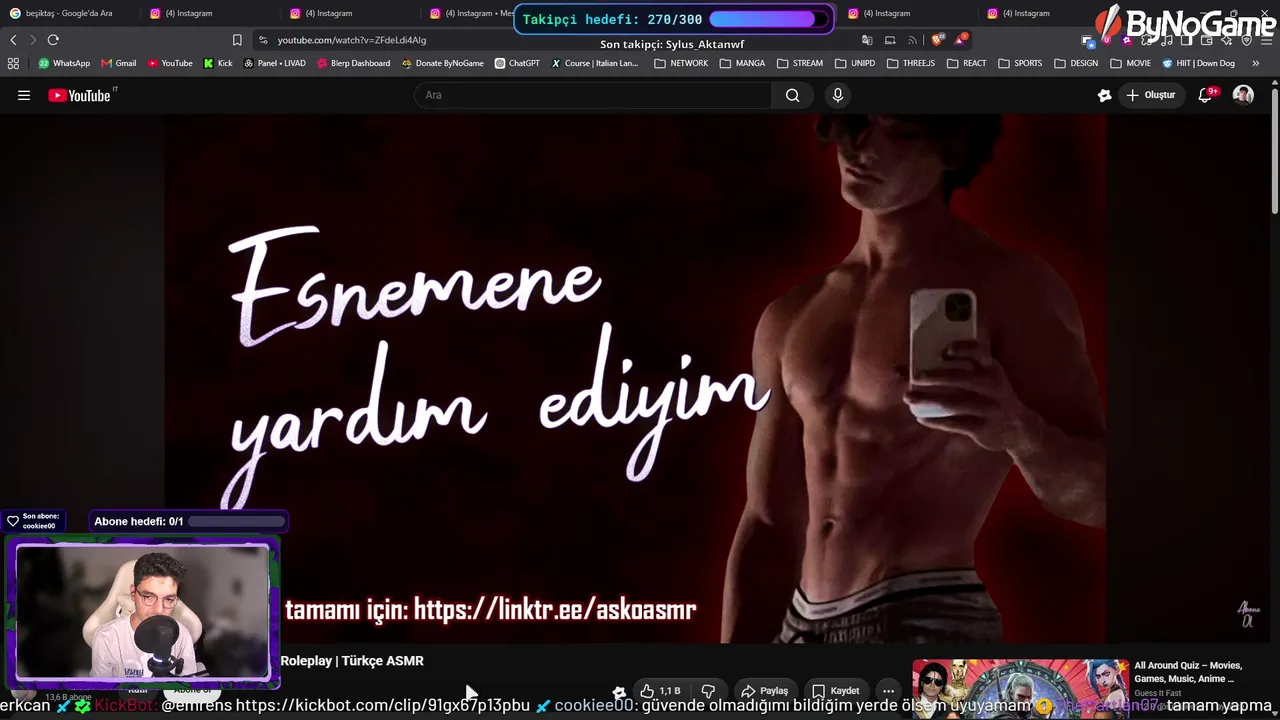The width and height of the screenshot is (1280, 720).
Task: Open the browser apps grid icon
Action: click(x=13, y=63)
